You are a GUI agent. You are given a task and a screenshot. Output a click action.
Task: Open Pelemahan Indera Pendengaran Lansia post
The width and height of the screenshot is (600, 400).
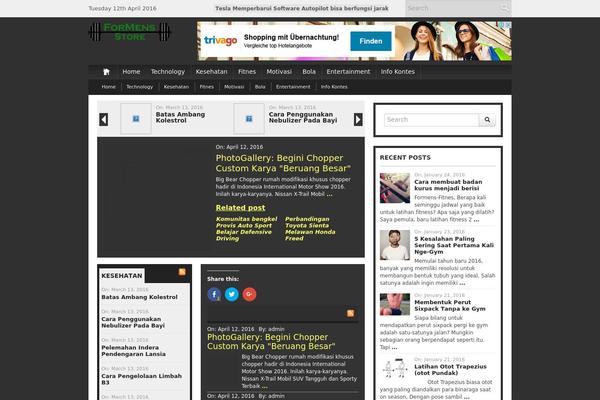134,351
